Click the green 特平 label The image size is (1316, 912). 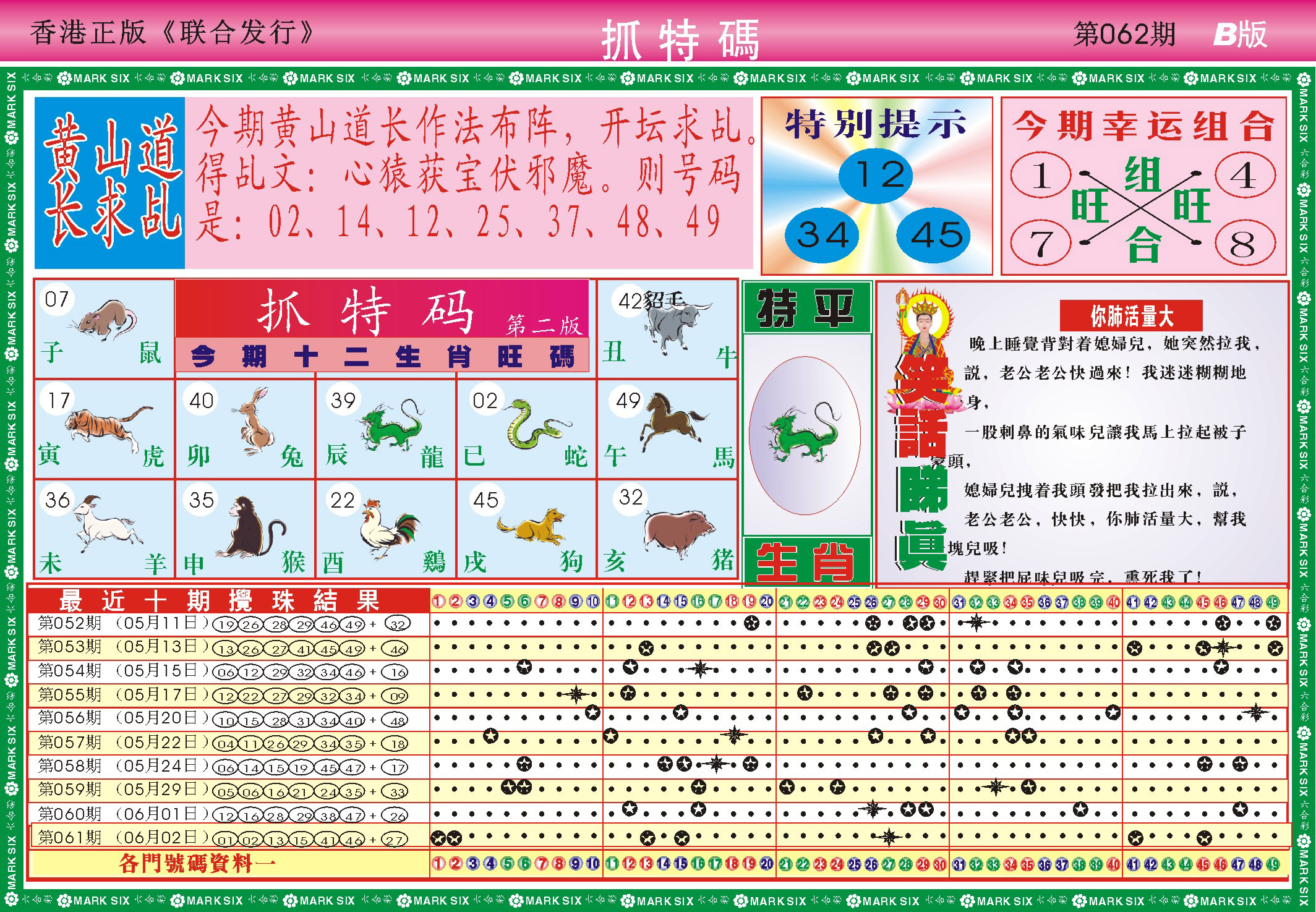pyautogui.click(x=806, y=307)
